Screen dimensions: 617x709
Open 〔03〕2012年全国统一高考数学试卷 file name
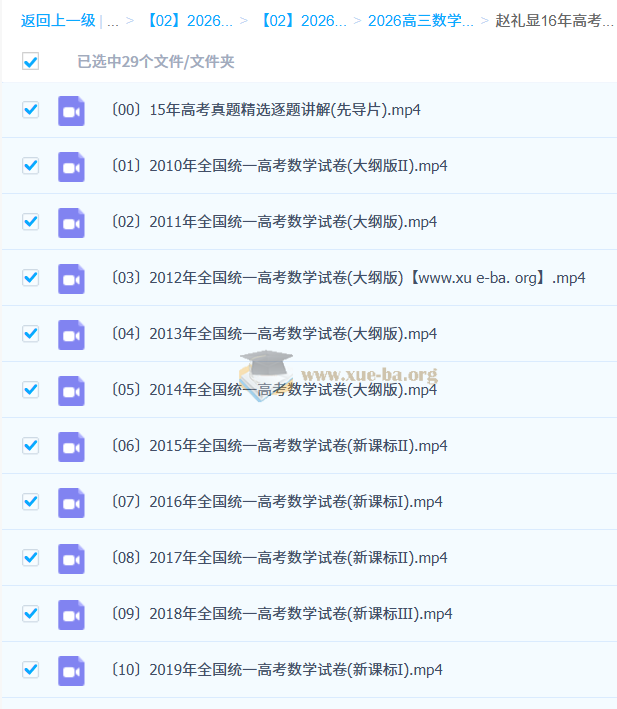(x=348, y=278)
